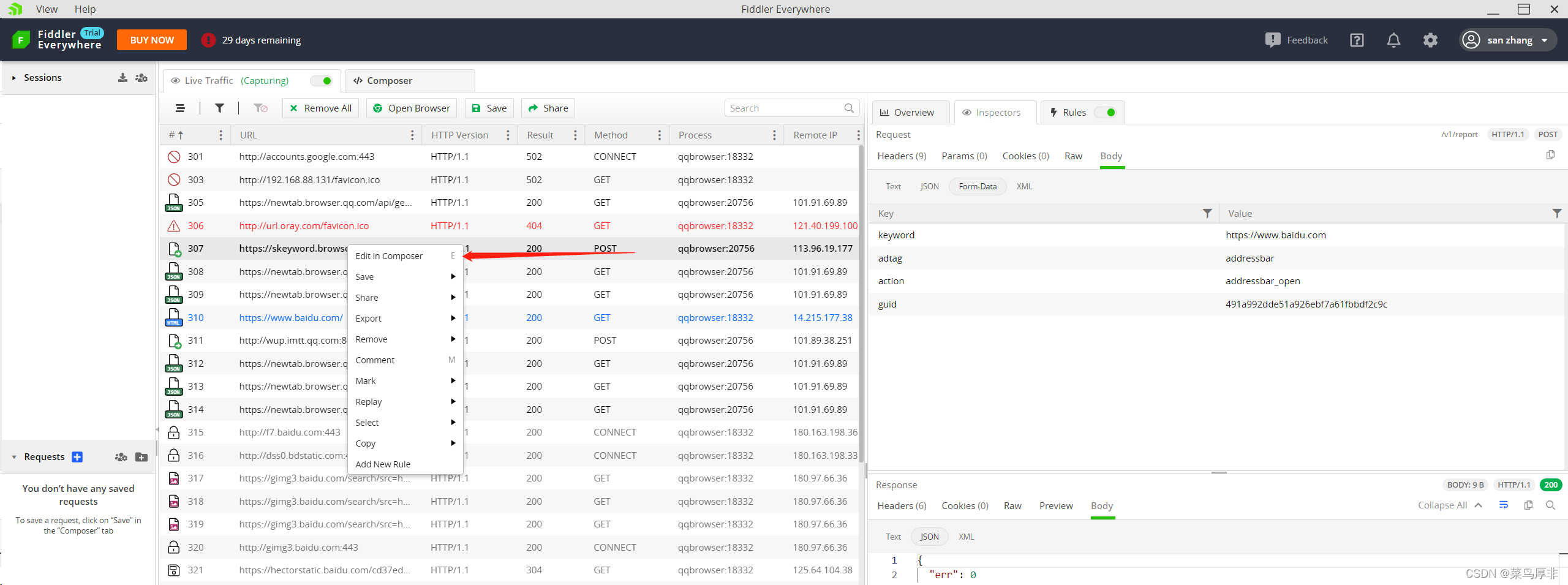Expand the Replay submenu in the context menu

pos(405,402)
